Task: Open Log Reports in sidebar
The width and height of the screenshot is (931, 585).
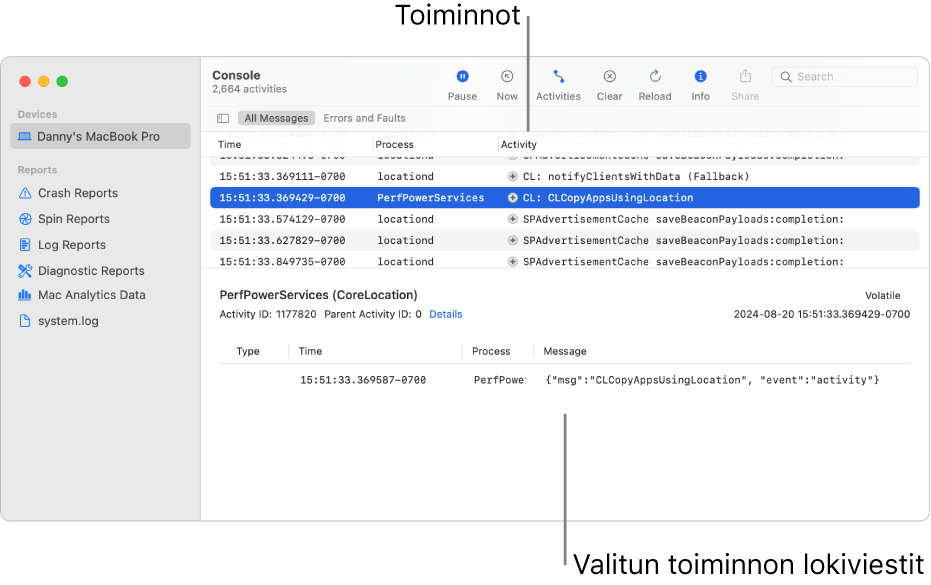Action: pyautogui.click(x=72, y=245)
